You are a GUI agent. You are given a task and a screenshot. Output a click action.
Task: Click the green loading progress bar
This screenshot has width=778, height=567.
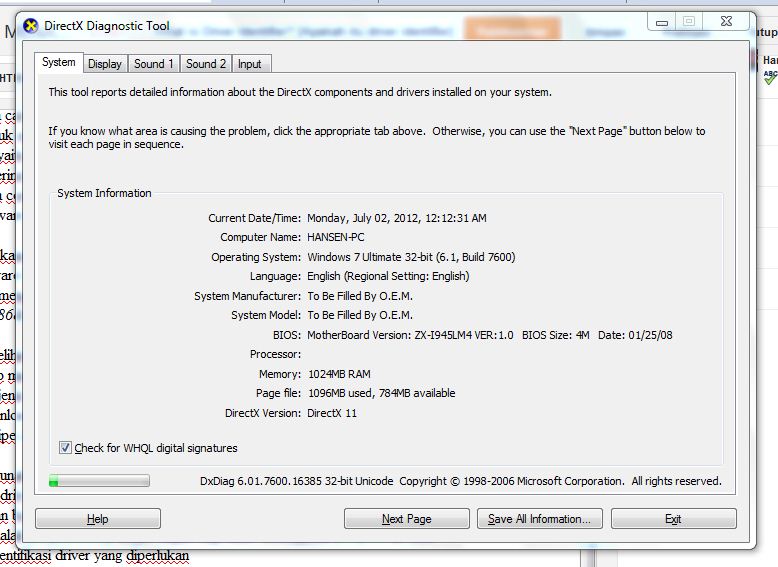(x=99, y=481)
